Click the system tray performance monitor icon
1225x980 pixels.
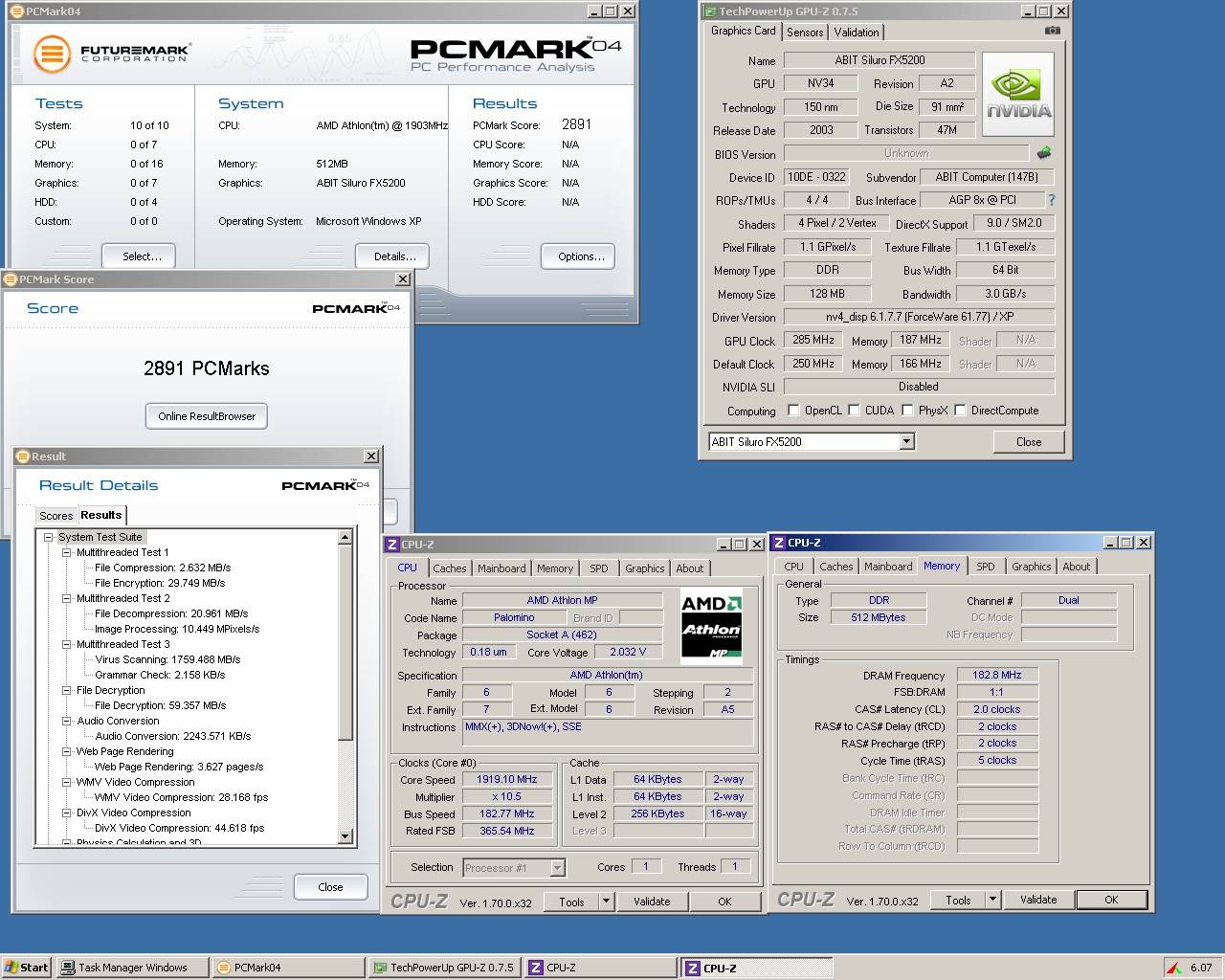click(1173, 968)
